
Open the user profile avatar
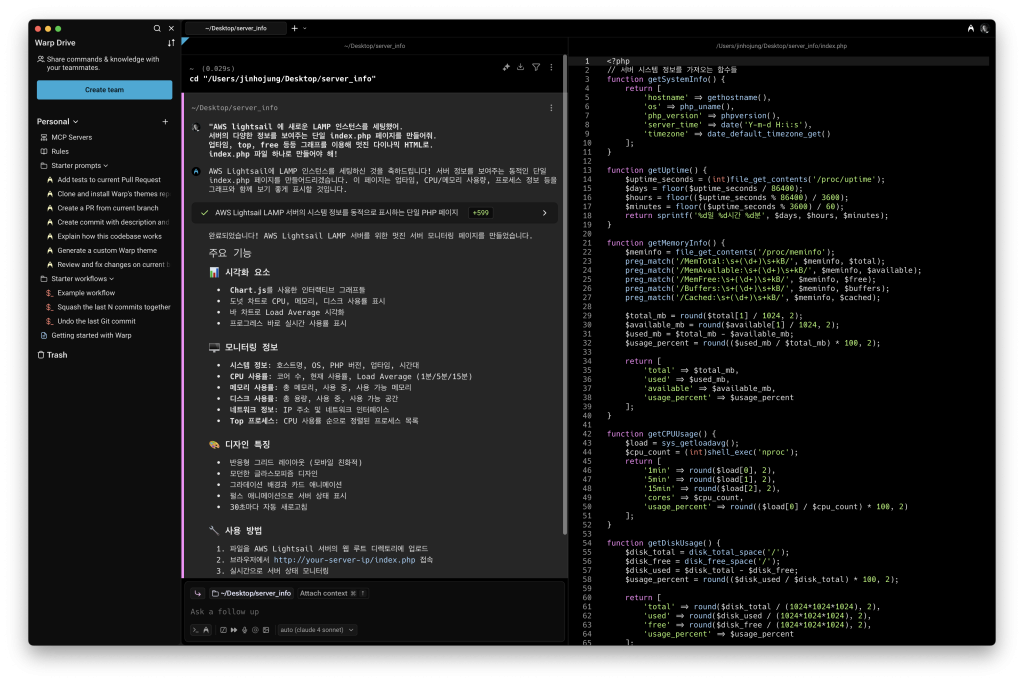point(984,29)
